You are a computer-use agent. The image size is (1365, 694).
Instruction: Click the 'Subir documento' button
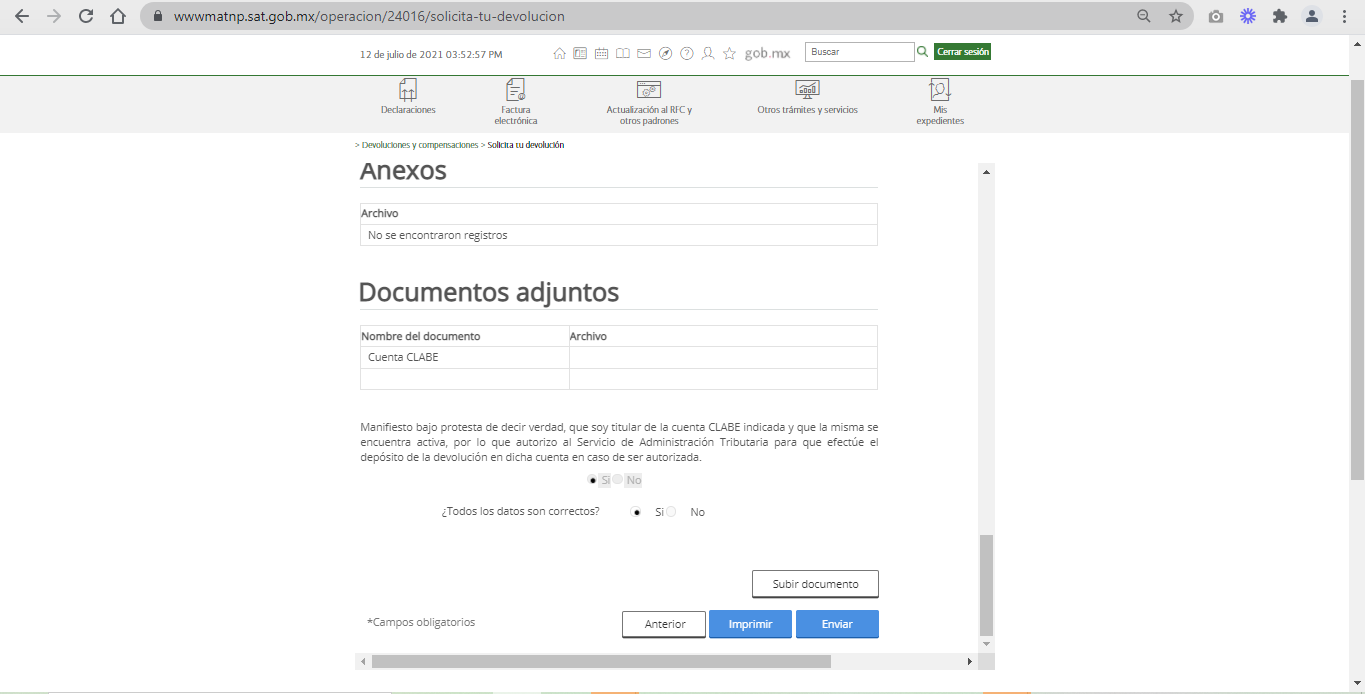[x=815, y=584]
